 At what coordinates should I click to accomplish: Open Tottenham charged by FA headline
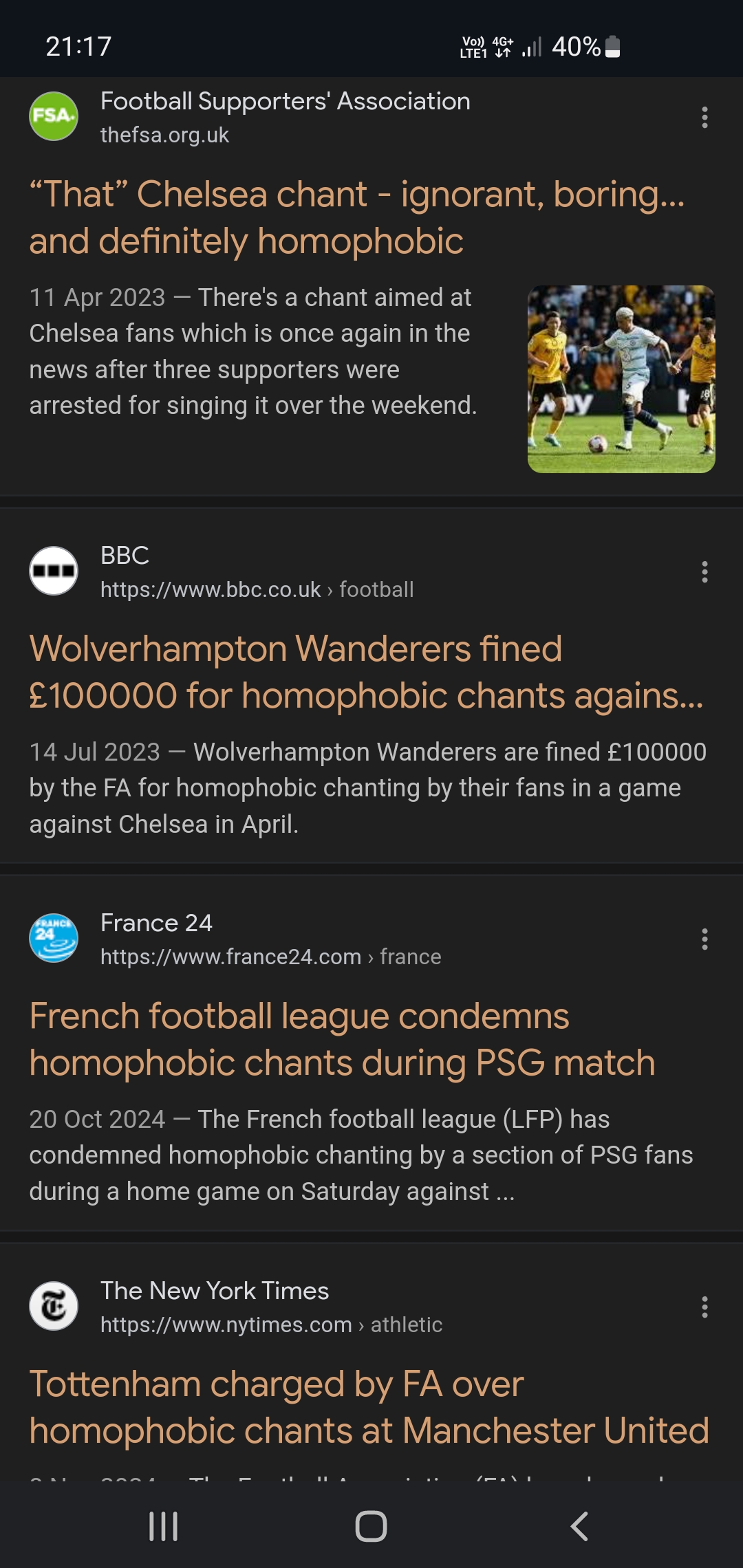point(369,1407)
